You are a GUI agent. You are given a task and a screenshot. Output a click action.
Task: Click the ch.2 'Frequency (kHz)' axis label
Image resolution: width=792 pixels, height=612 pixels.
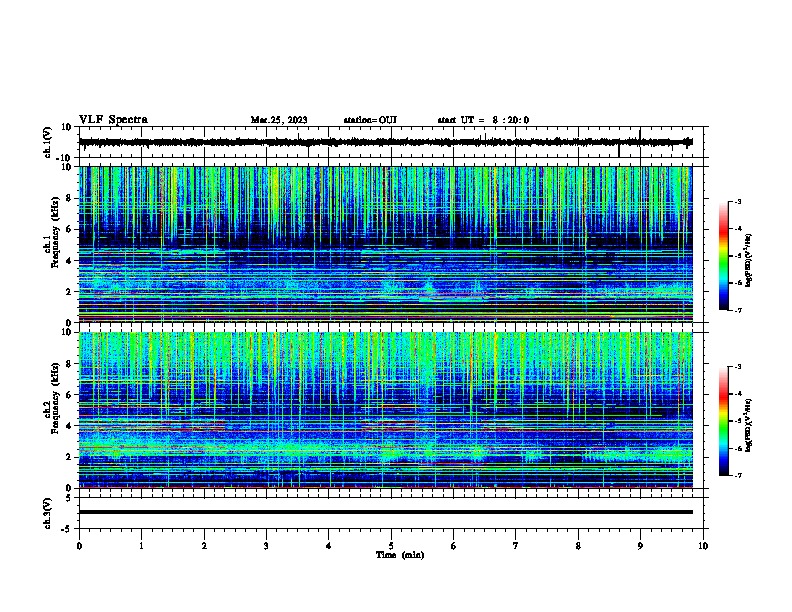[x=55, y=398]
